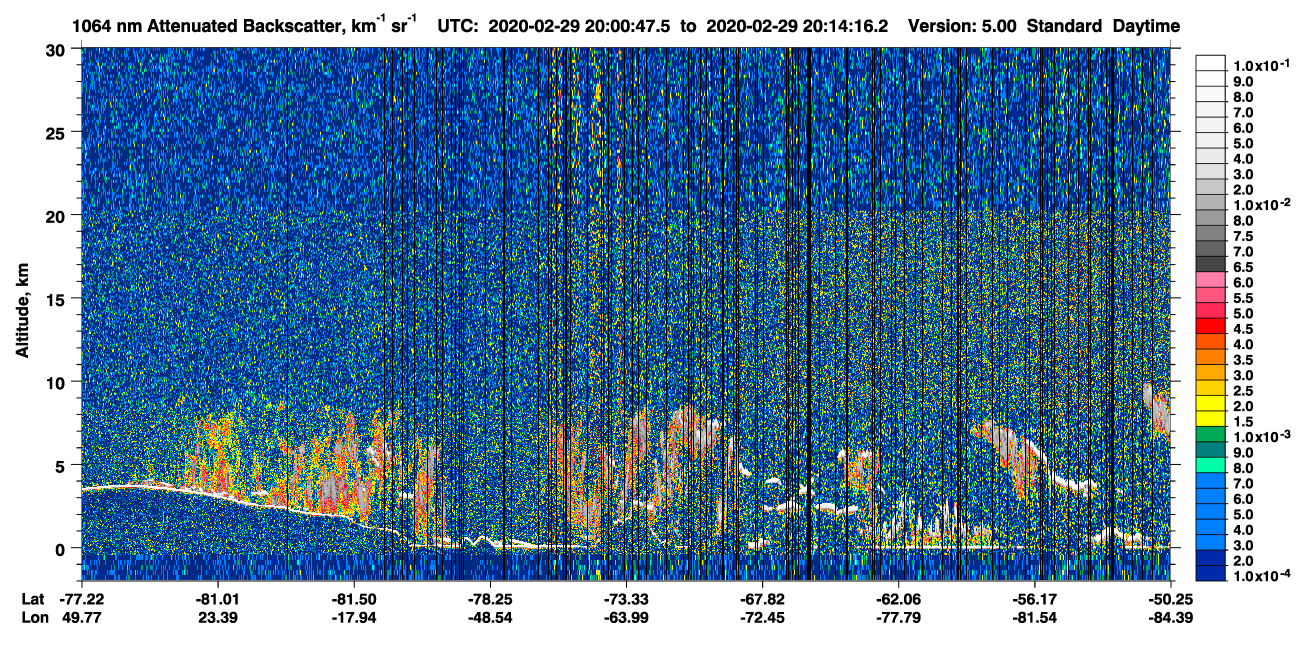Click longitude value '23.39'
The image size is (1300, 667).
pyautogui.click(x=217, y=617)
